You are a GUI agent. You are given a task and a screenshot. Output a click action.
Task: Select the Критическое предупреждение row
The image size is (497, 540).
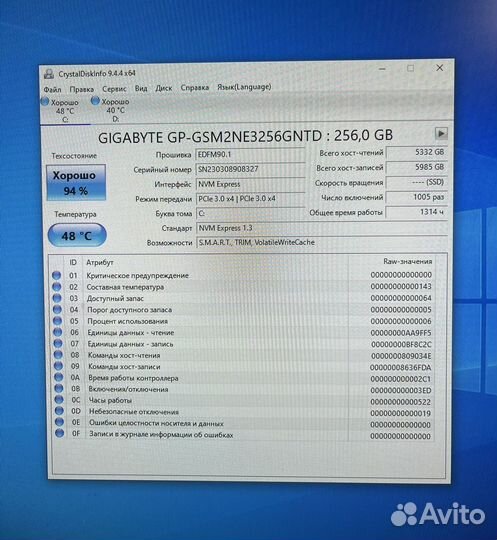[242, 275]
